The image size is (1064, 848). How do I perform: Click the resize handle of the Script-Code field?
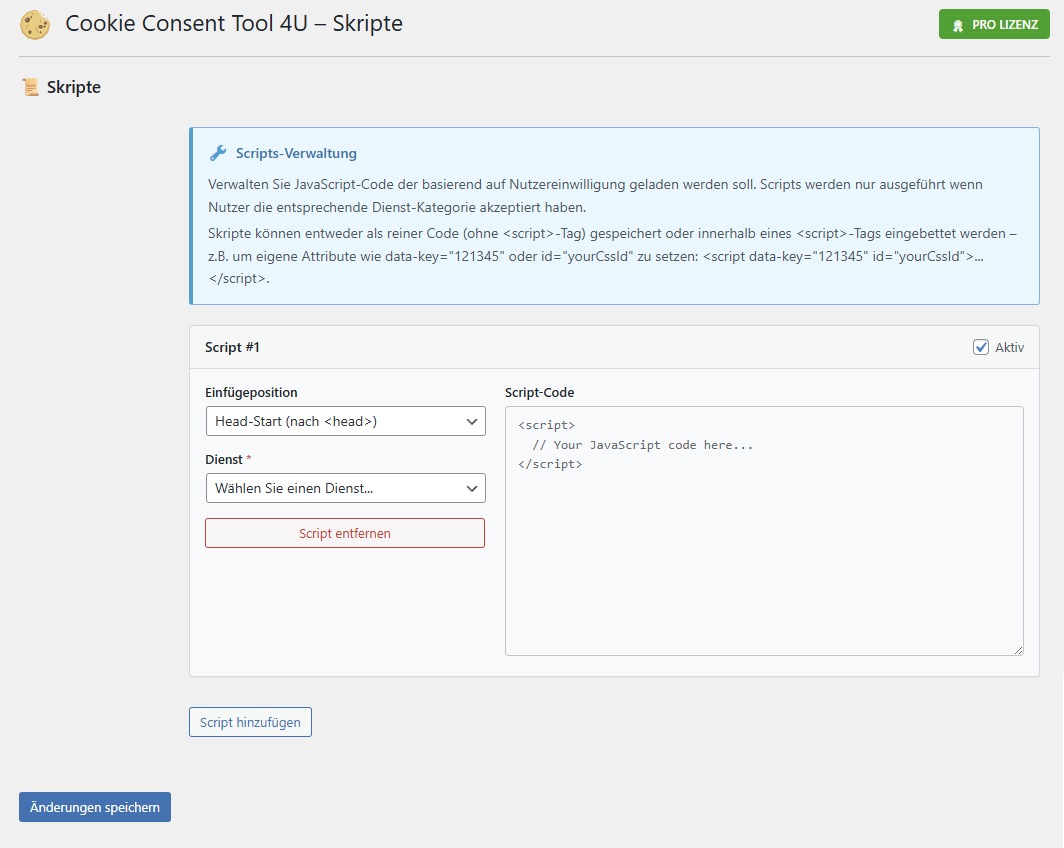click(x=1018, y=650)
